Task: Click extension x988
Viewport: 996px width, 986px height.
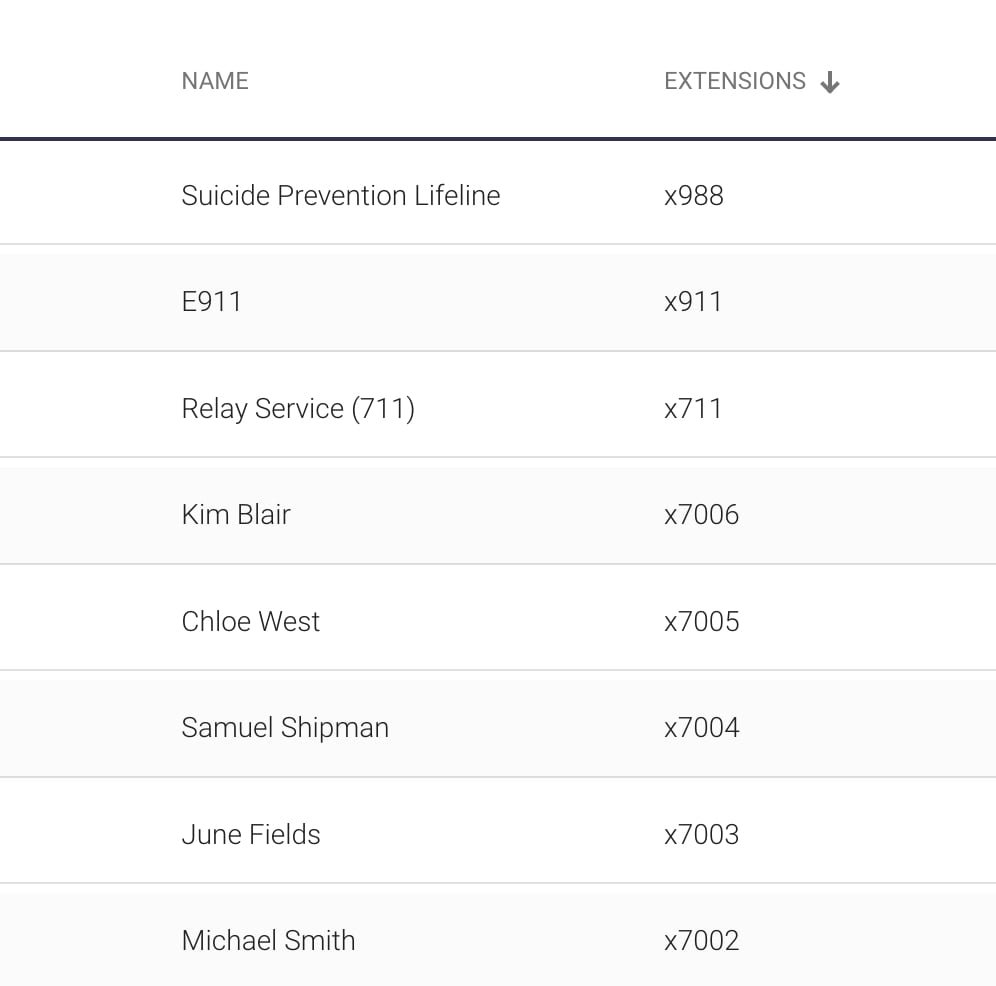Action: (694, 196)
